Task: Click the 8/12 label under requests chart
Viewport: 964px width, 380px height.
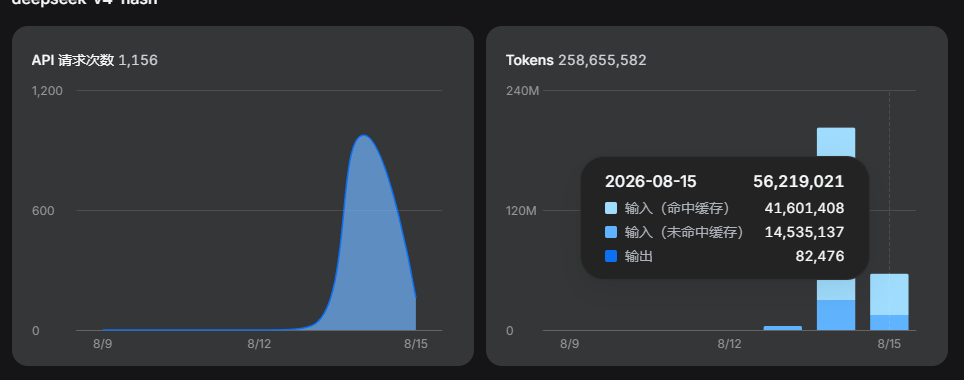Action: tap(259, 344)
